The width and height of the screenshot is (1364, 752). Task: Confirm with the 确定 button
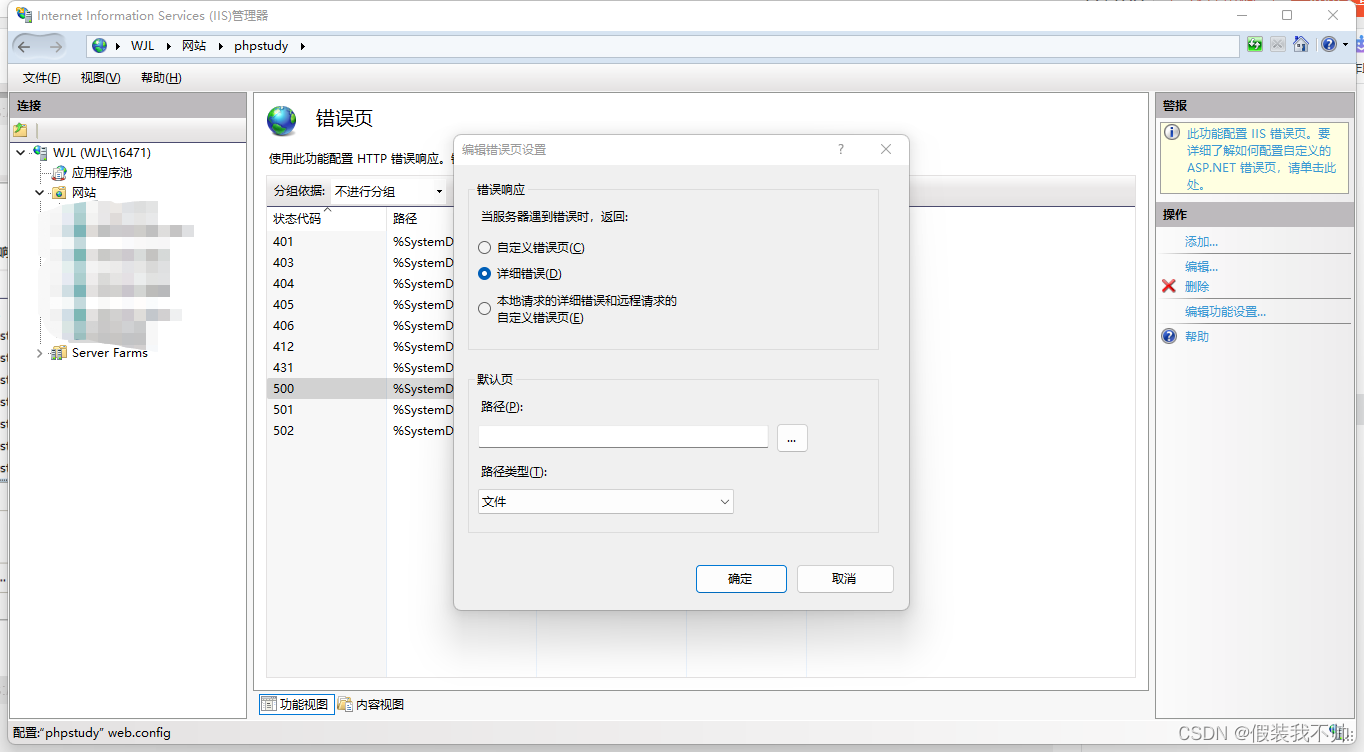[741, 579]
